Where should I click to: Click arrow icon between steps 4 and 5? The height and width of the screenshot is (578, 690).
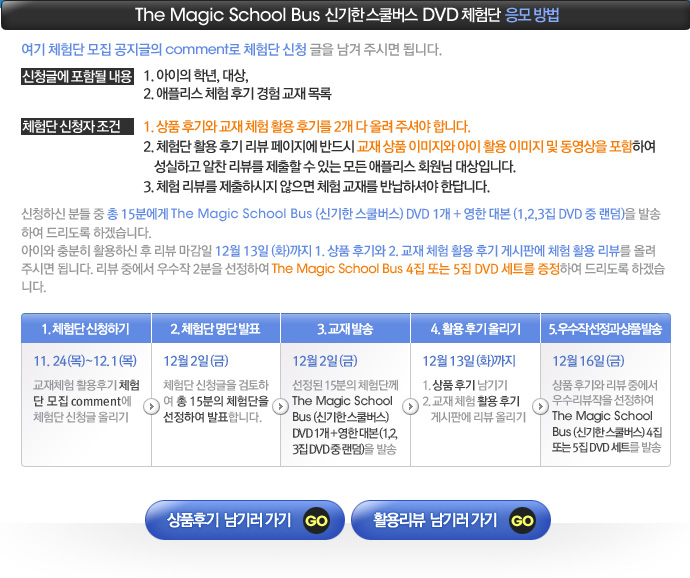pyautogui.click(x=539, y=406)
